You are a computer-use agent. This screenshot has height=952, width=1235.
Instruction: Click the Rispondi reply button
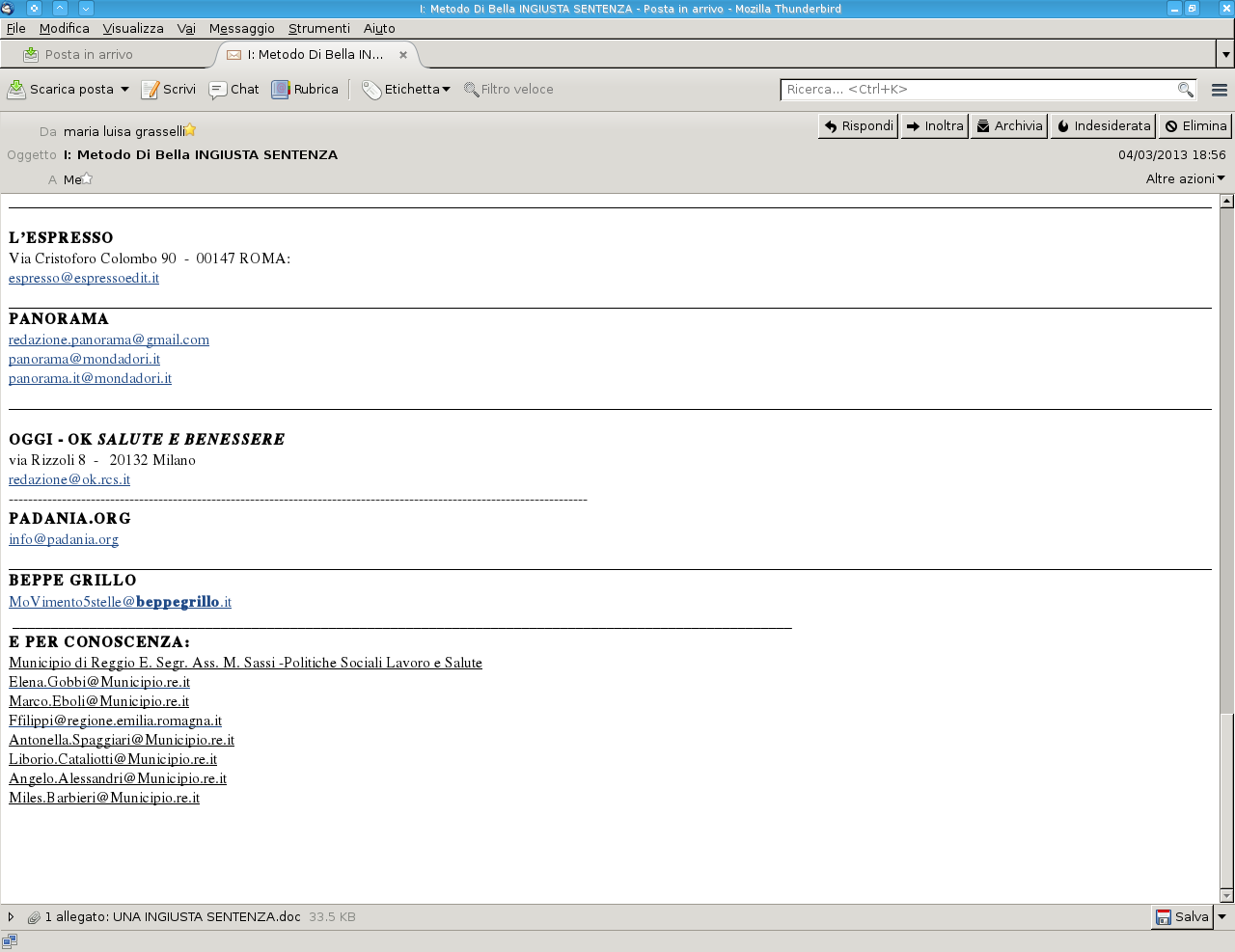tap(858, 126)
